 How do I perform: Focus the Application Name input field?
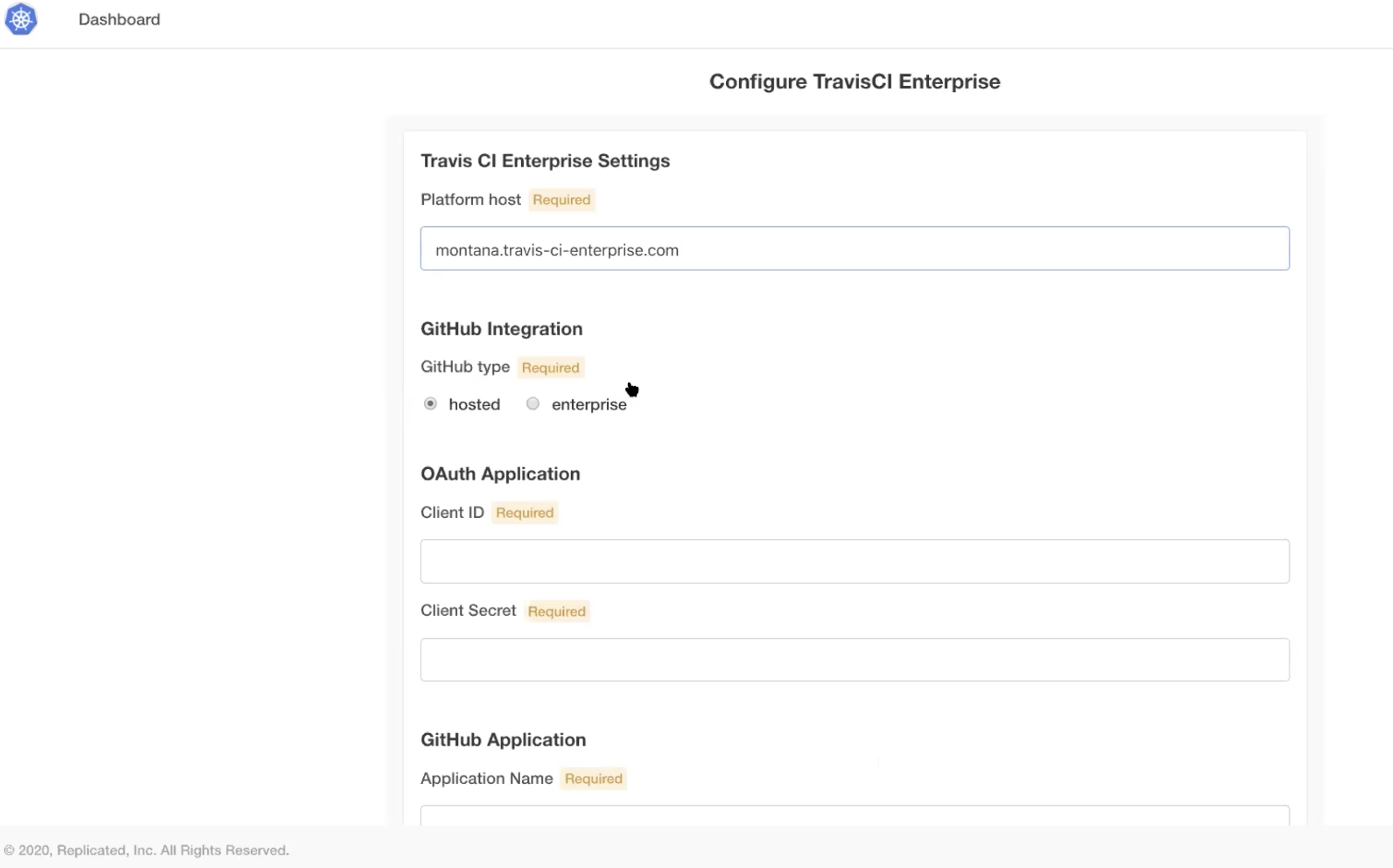[854, 815]
